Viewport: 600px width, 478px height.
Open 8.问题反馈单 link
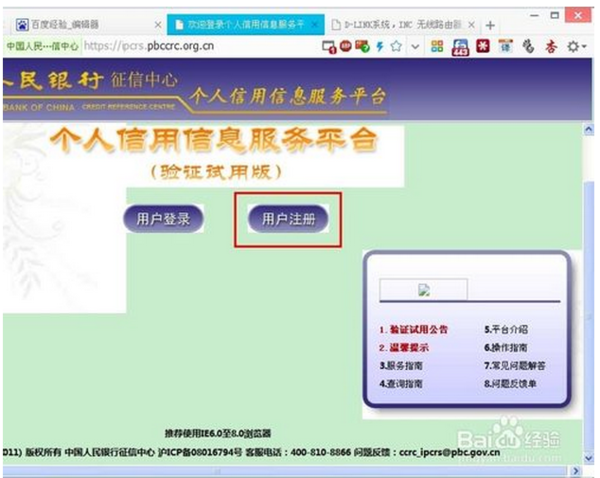(x=510, y=383)
